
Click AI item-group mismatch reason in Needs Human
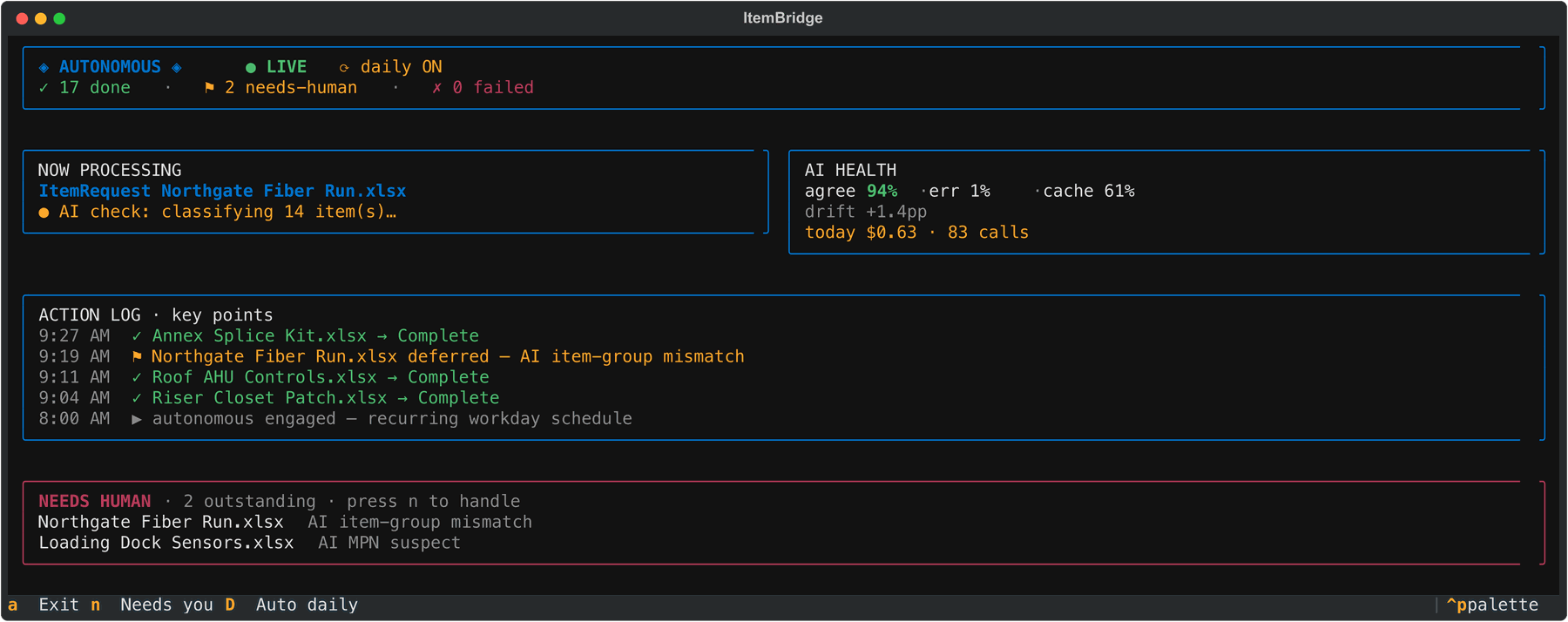[x=420, y=522]
